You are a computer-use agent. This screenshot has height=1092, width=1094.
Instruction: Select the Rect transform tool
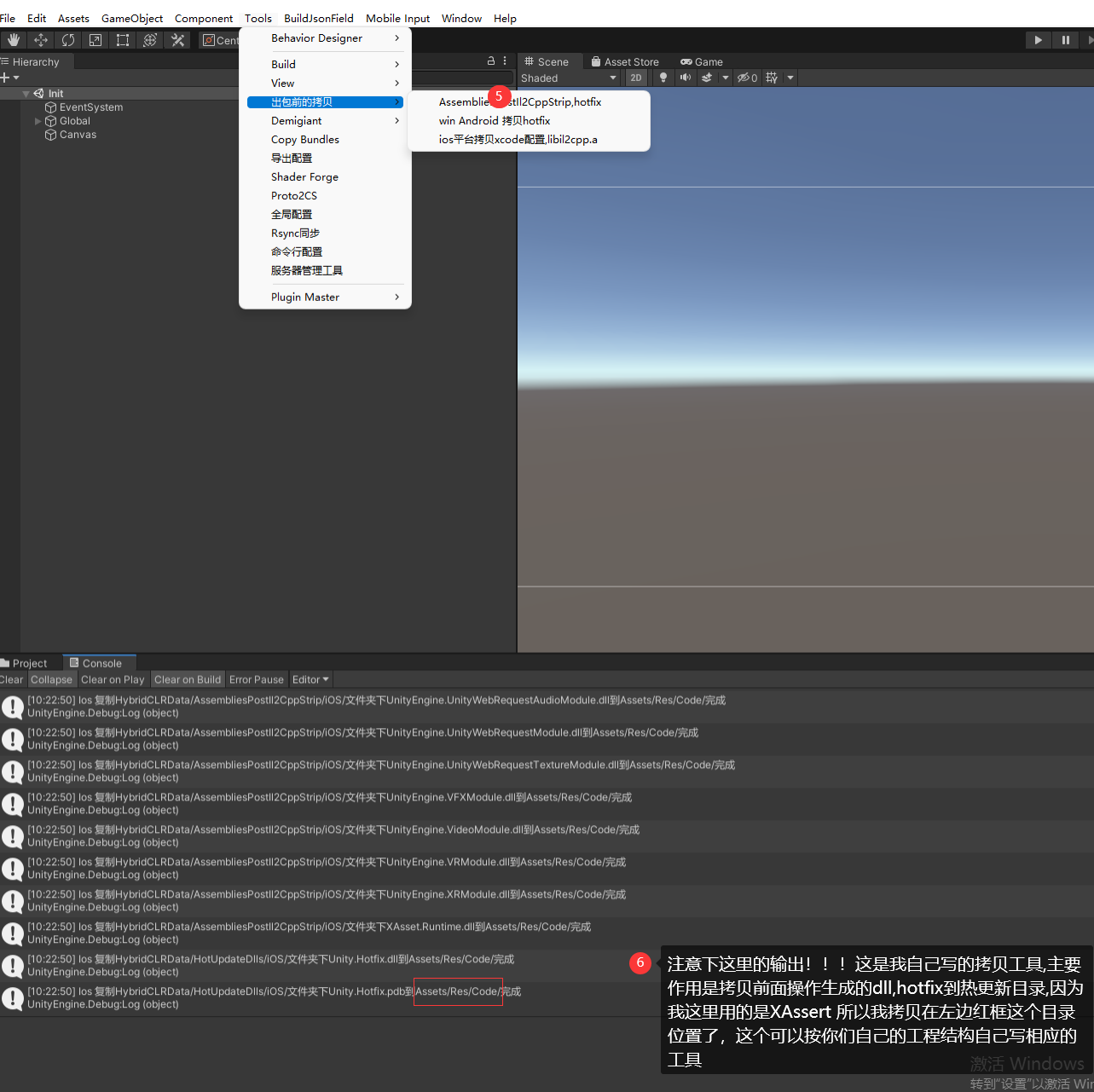coord(123,40)
